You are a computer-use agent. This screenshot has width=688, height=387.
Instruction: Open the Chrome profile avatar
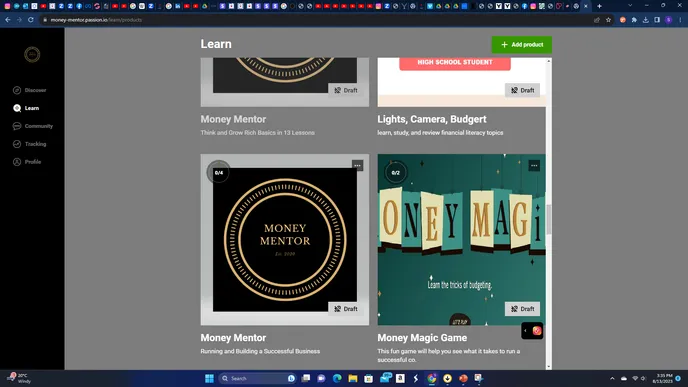668,20
